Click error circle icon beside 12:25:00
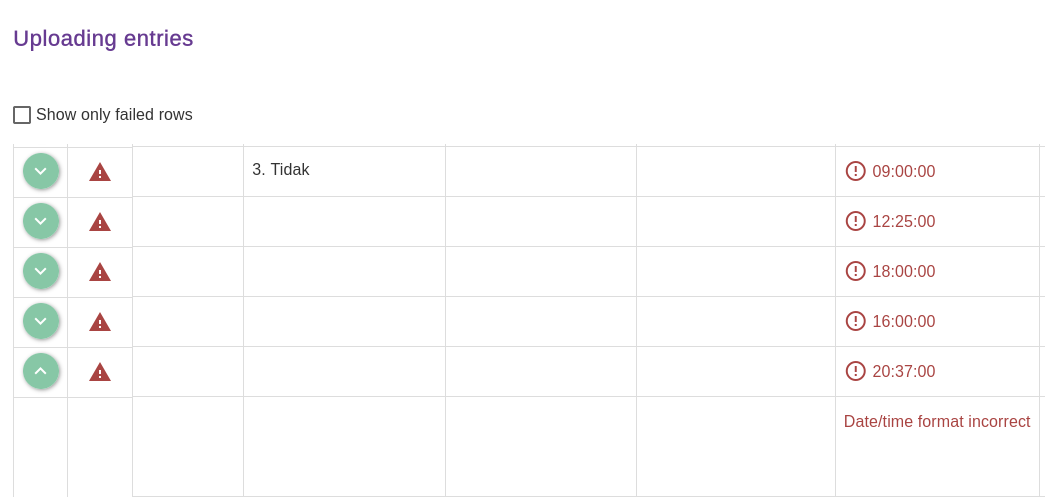The image size is (1045, 497). click(x=856, y=221)
